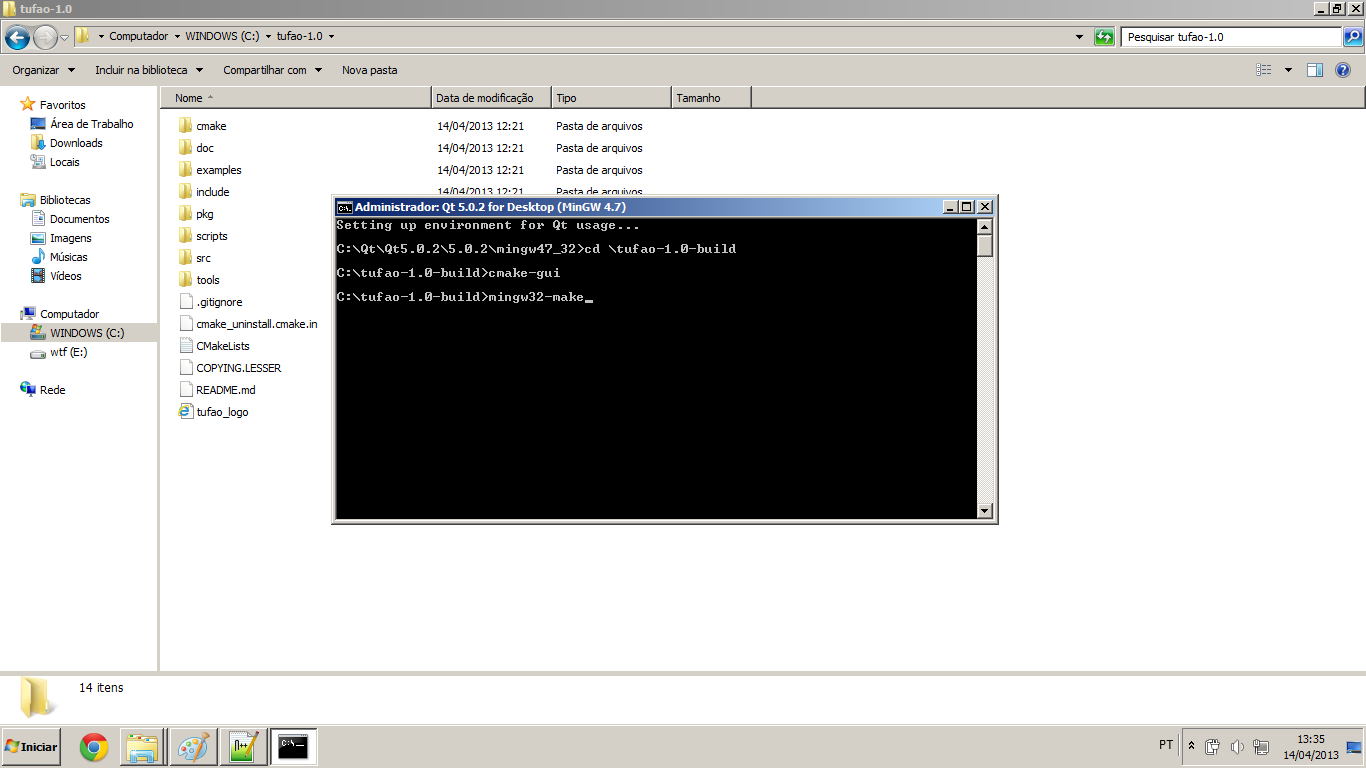Click the command prompt scrollbar down arrow
Screen dimensions: 1366x768
point(985,511)
